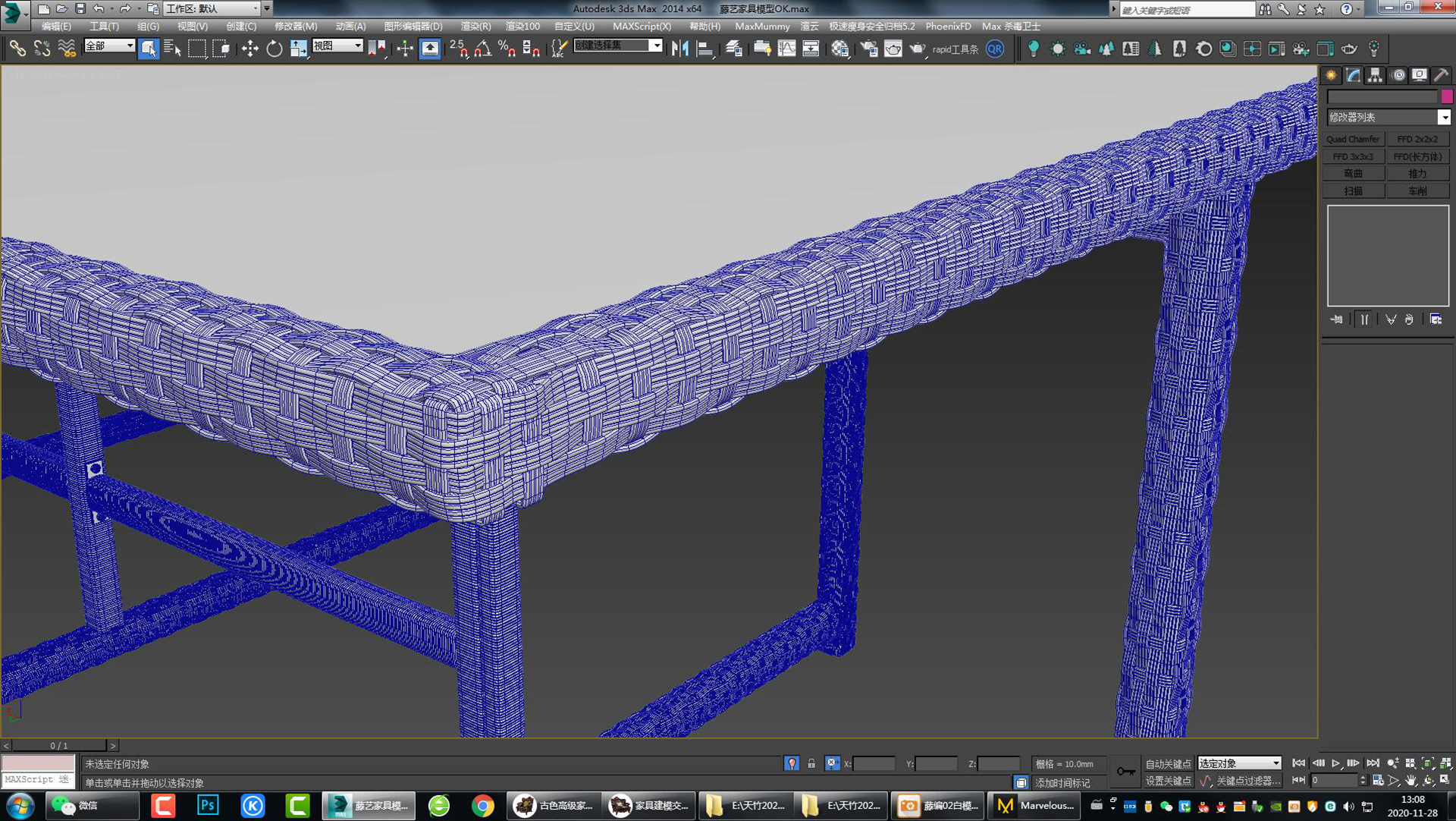1456x821 pixels.
Task: Select the Pan view hand icon
Action: coord(1411,781)
